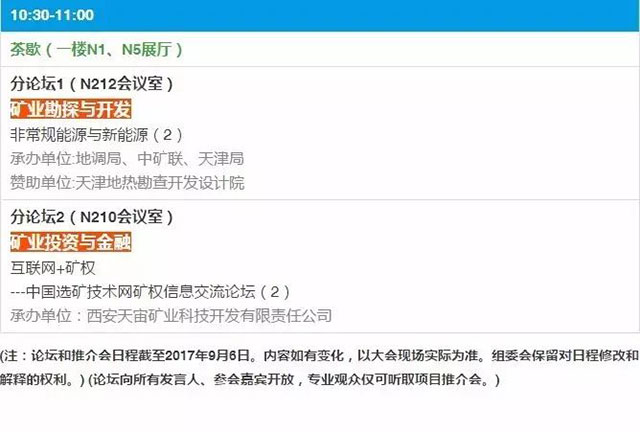
Task: Click the second note line about 专业观众
Action: [x=250, y=380]
